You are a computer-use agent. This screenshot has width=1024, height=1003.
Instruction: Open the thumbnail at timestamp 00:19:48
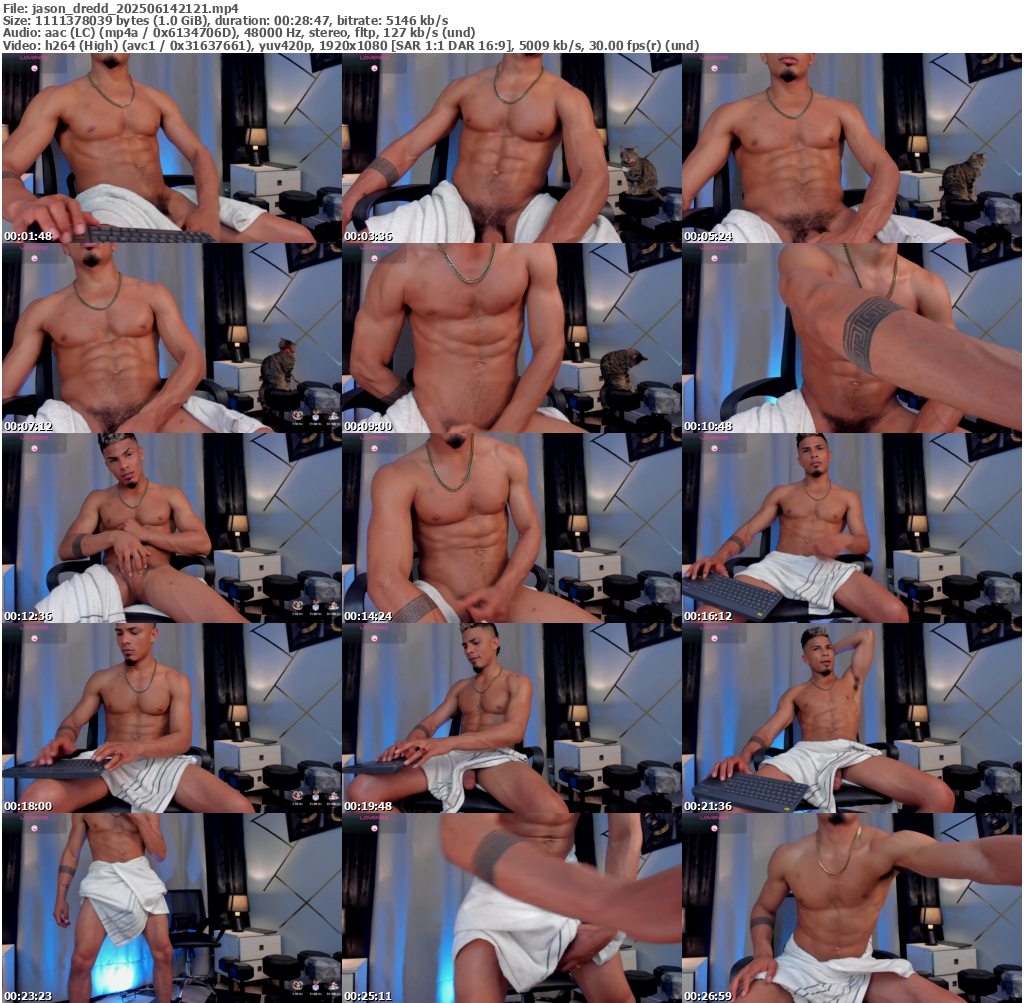[511, 718]
